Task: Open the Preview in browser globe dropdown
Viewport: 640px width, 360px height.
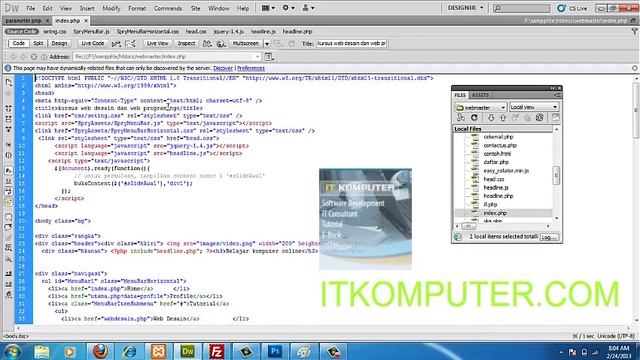Action: coord(221,43)
